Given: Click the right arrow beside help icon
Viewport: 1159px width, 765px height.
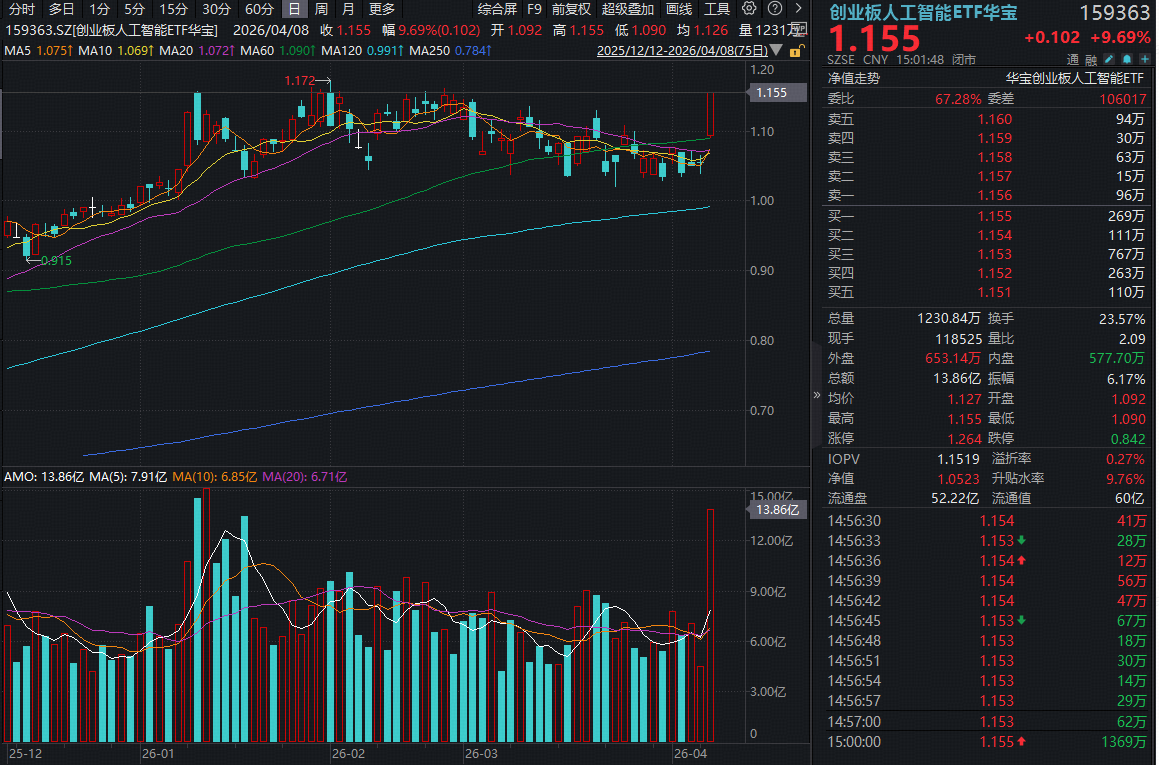Looking at the screenshot, I should tap(797, 9).
